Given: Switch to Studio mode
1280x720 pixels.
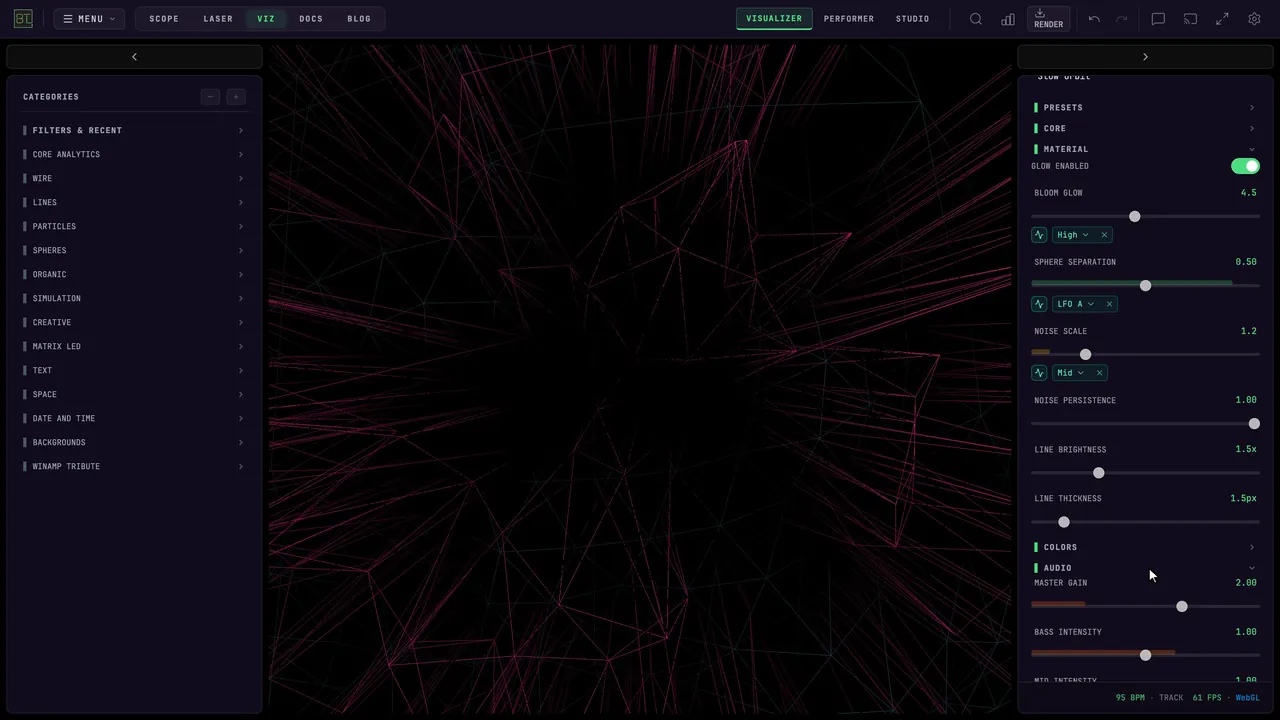Looking at the screenshot, I should (x=912, y=19).
